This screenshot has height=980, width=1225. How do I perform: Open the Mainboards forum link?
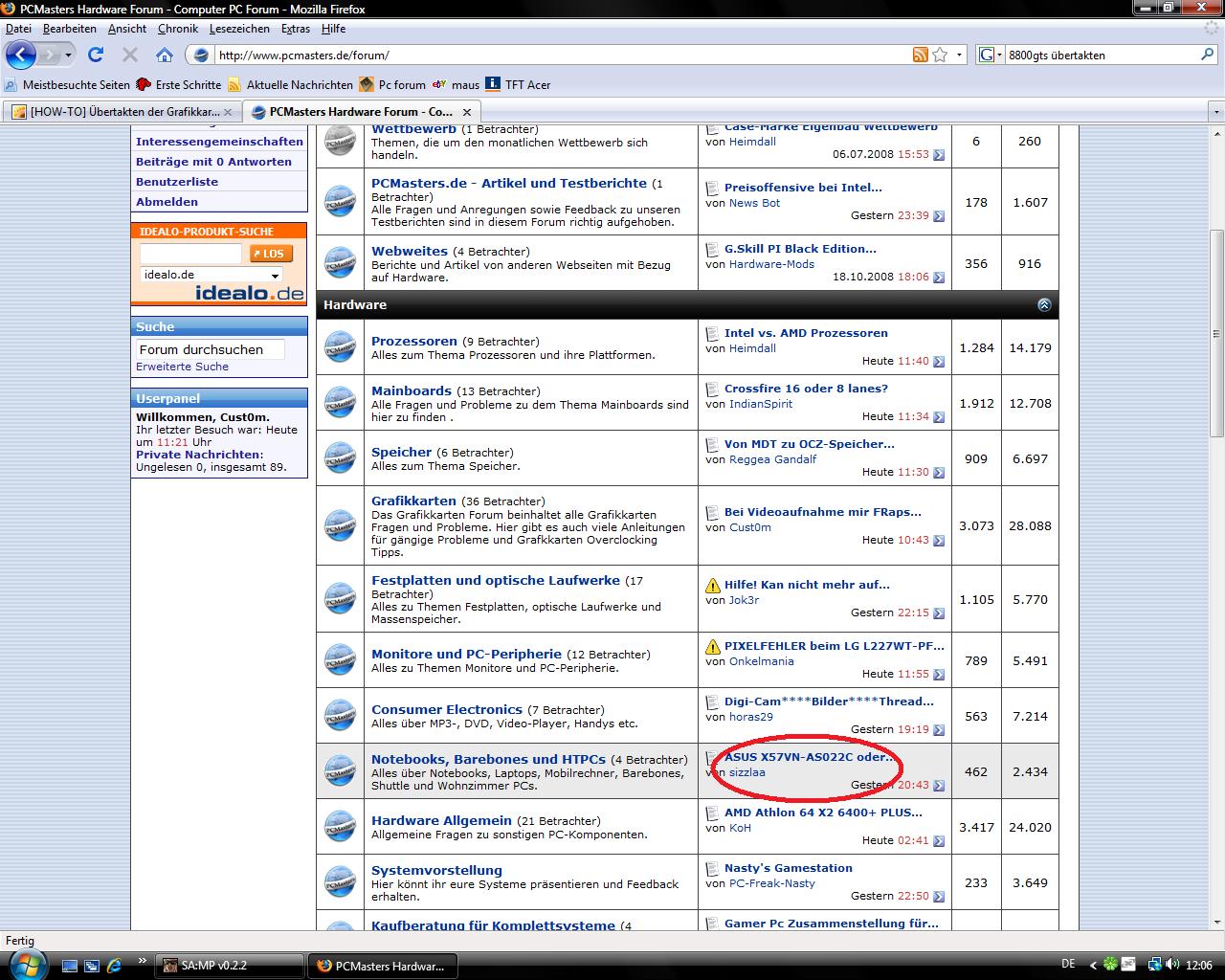pyautogui.click(x=411, y=390)
